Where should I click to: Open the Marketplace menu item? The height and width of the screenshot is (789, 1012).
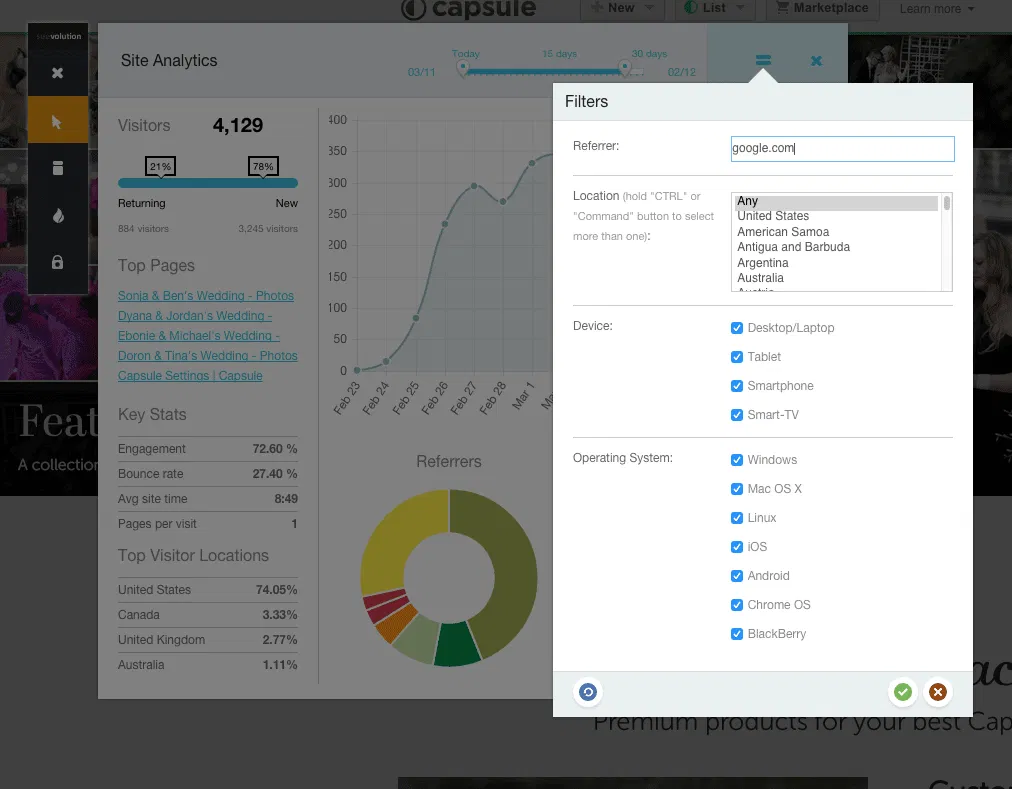(822, 8)
